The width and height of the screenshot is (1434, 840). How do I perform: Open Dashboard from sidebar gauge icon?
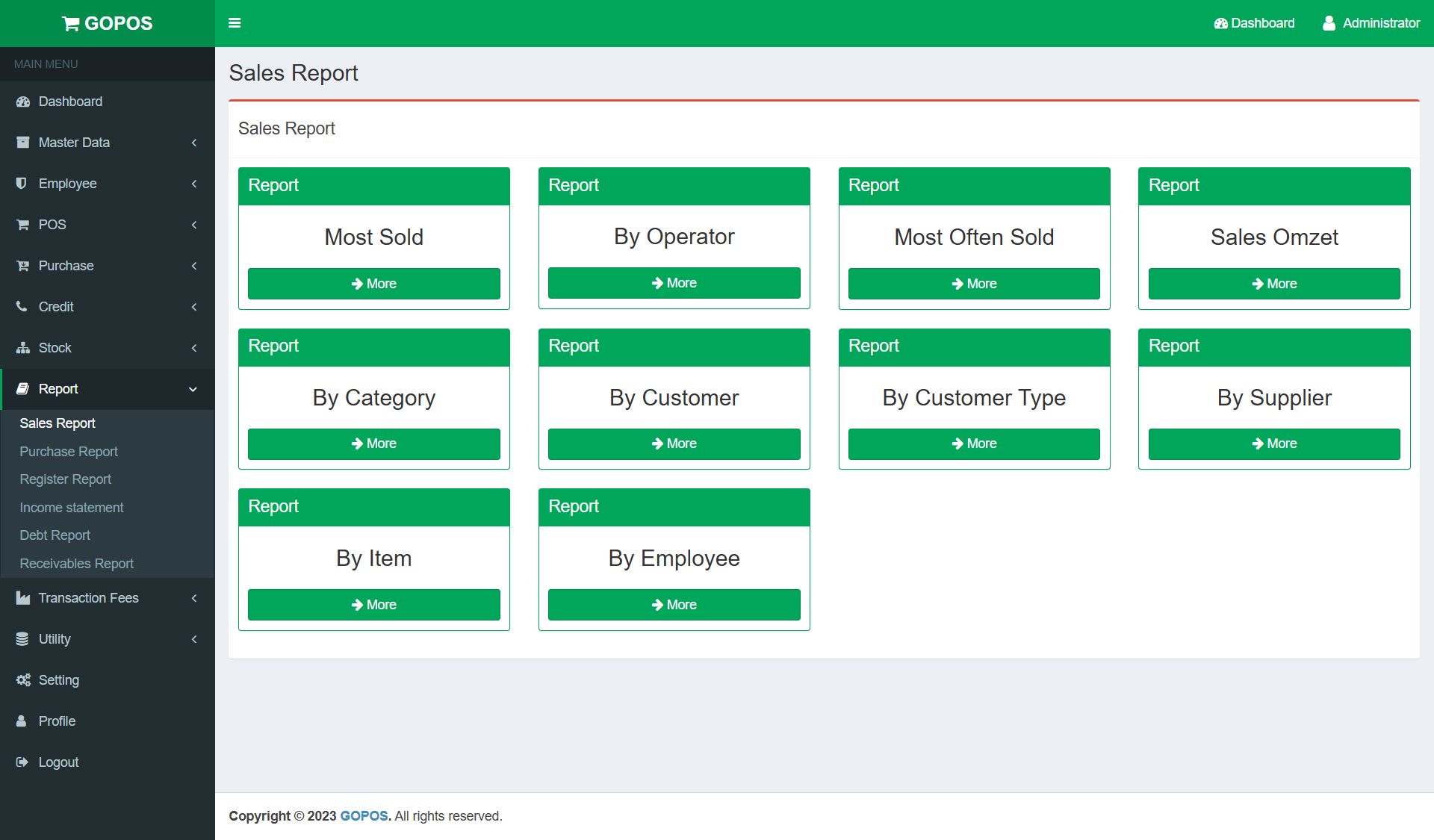[23, 102]
